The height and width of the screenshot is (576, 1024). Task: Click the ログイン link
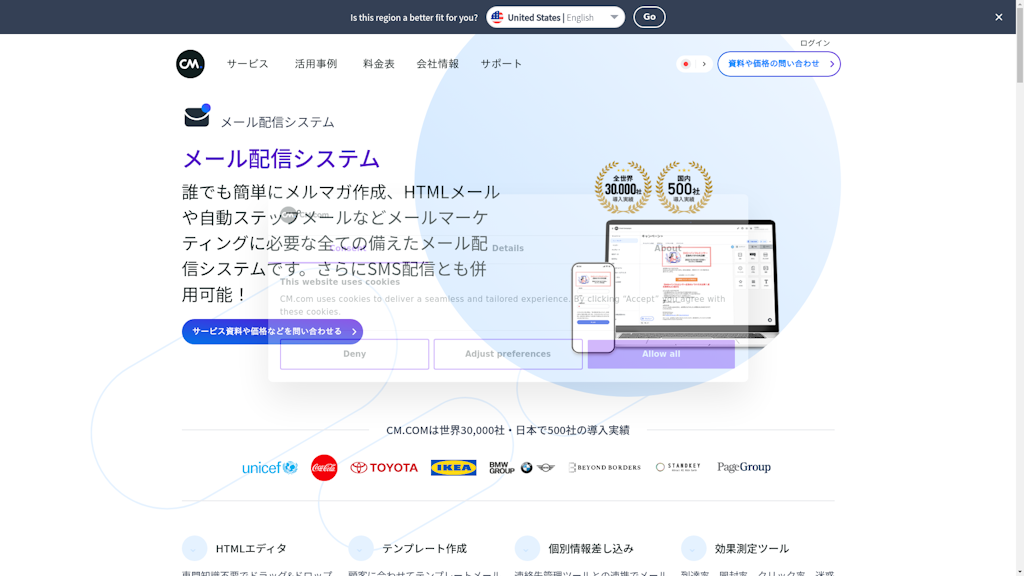click(x=815, y=43)
